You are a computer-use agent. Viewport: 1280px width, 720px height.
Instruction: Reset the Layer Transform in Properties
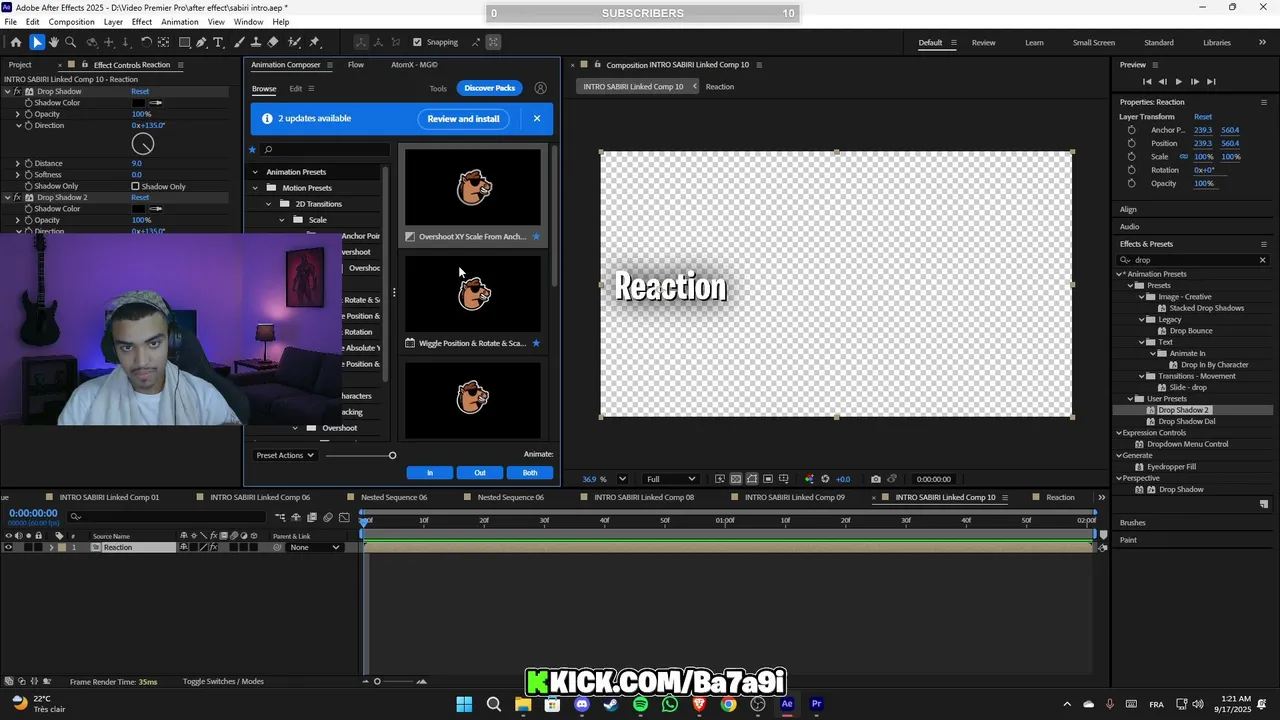tap(1203, 117)
